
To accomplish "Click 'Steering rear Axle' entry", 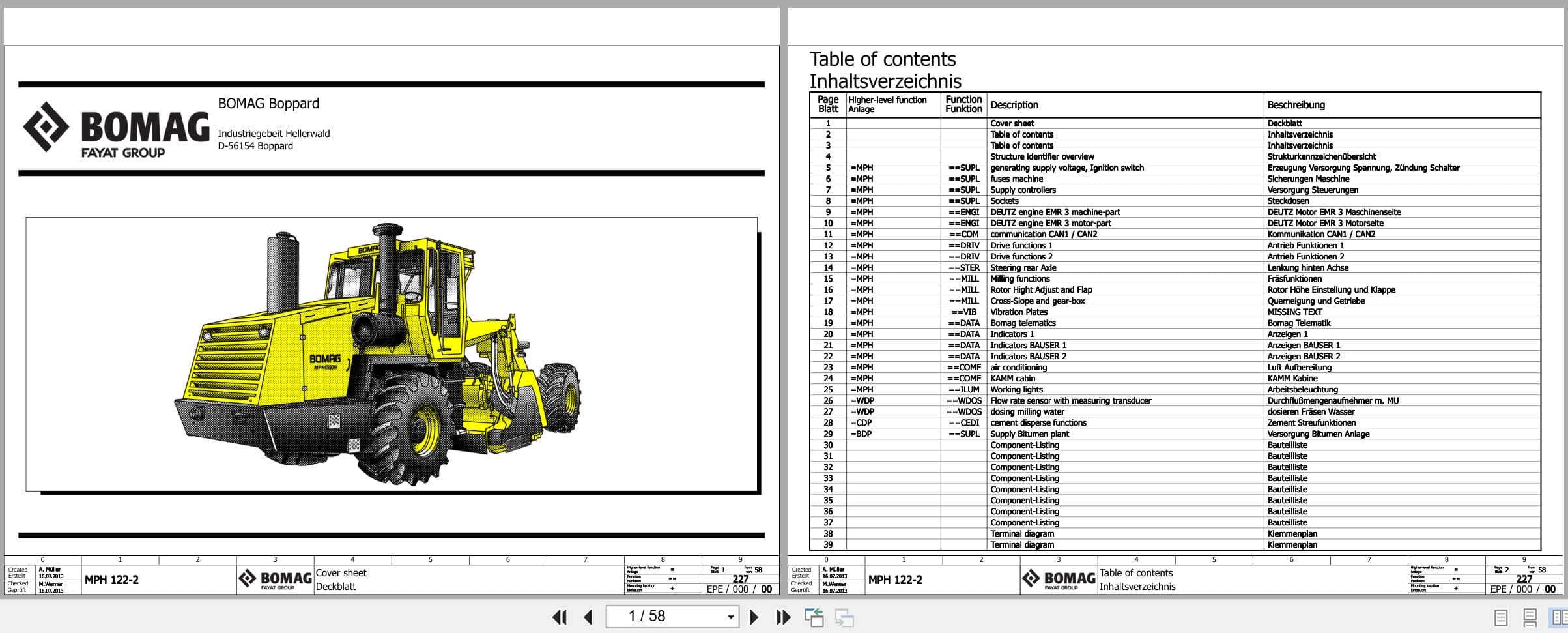I will (x=1023, y=267).
